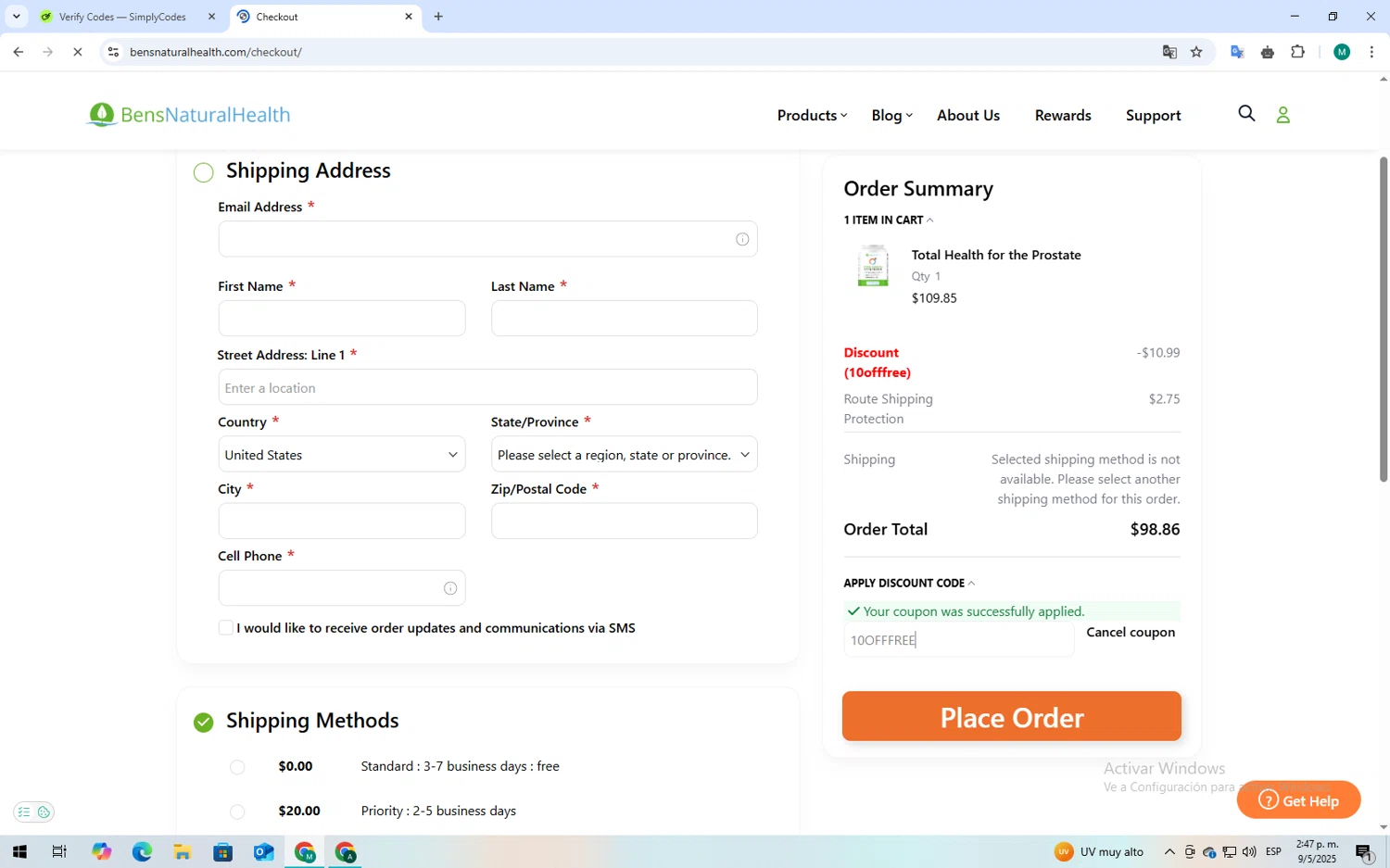Show hidden system tray icons

point(1169,852)
